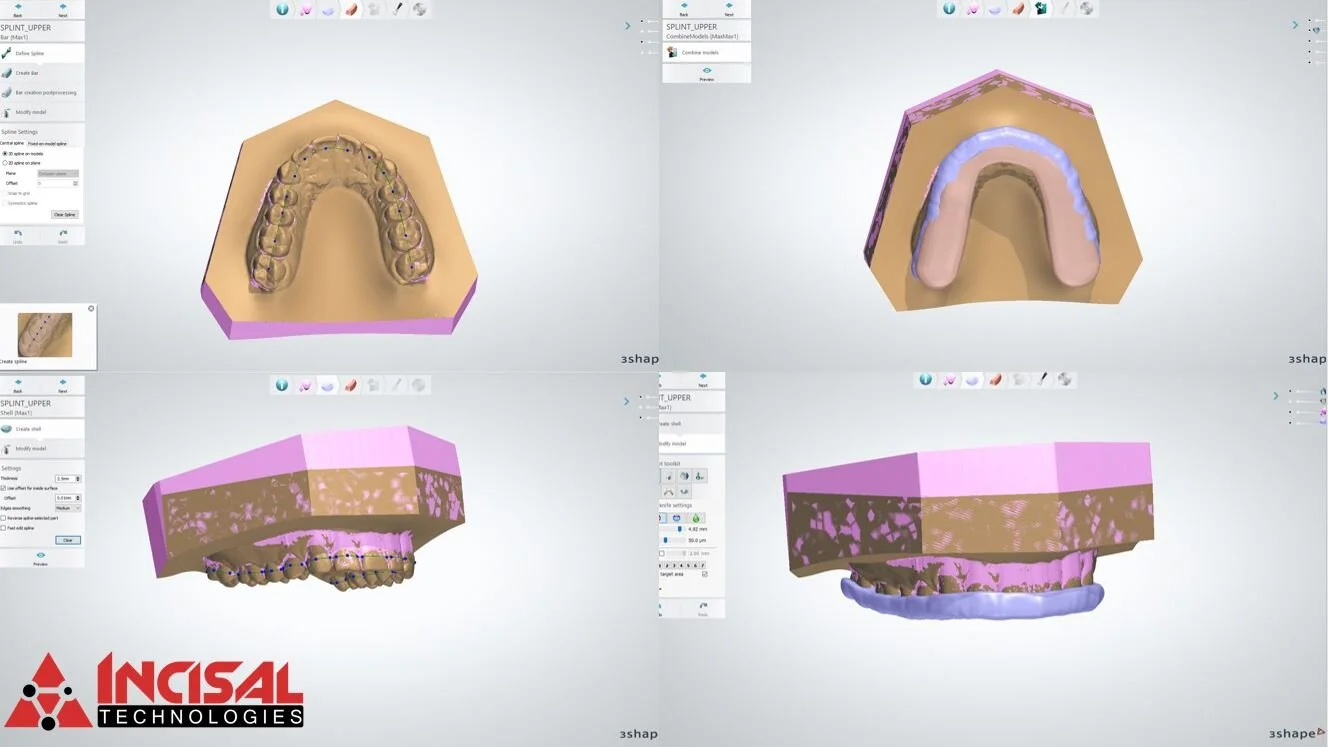This screenshot has width=1328, height=747.
Task: Toggle the target area checkbox
Action: pyautogui.click(x=705, y=574)
